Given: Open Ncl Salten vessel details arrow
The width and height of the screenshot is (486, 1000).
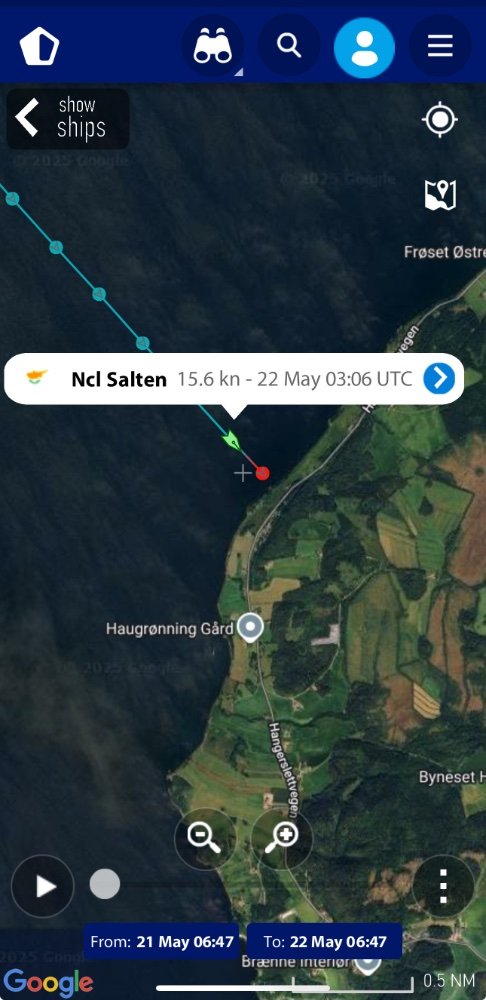Looking at the screenshot, I should (x=439, y=379).
